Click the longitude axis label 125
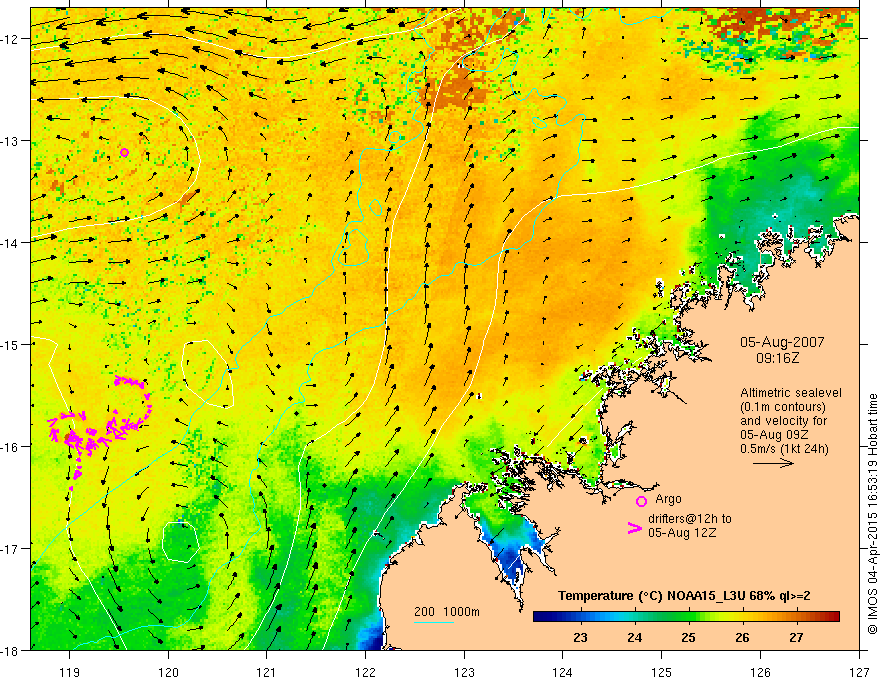880x680 pixels. pyautogui.click(x=662, y=672)
